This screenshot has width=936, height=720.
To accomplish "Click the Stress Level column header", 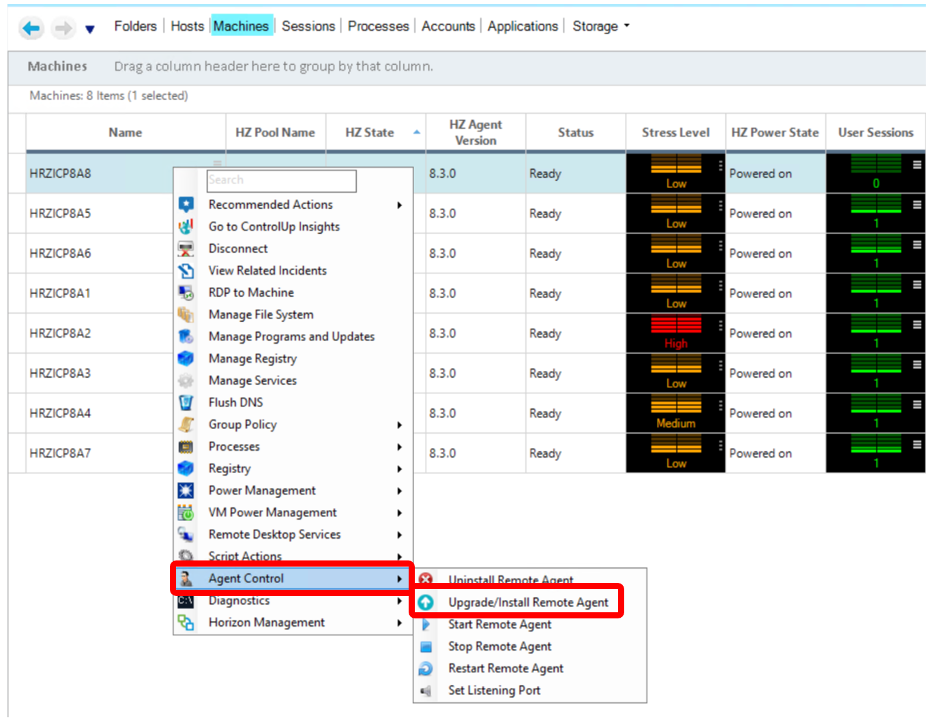I will pos(675,132).
